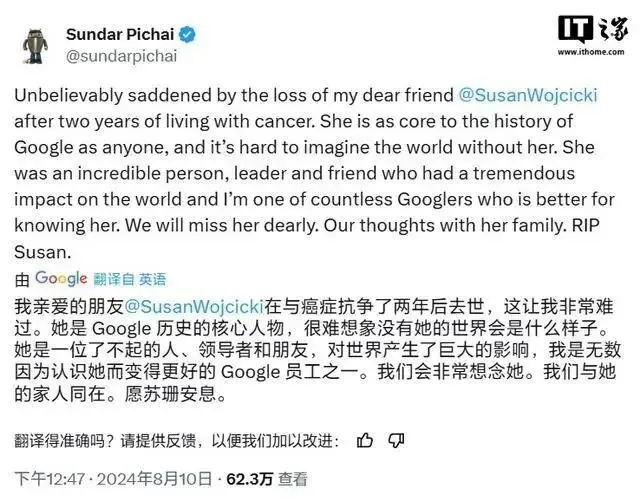The height and width of the screenshot is (502, 640).
Task: Click the thumbs-up translation feedback icon
Action: point(365,439)
